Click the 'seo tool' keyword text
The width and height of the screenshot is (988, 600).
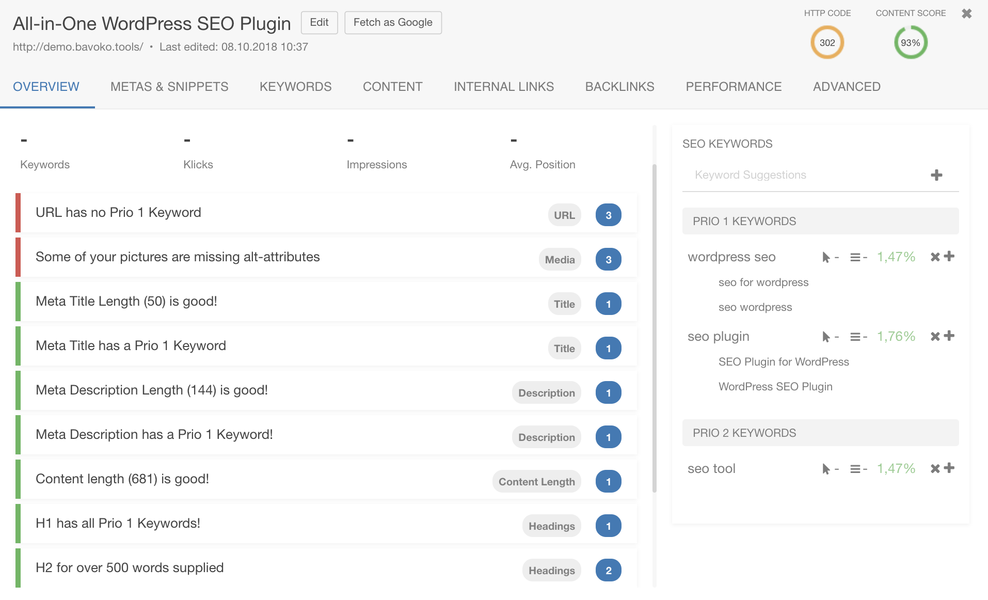[711, 469]
